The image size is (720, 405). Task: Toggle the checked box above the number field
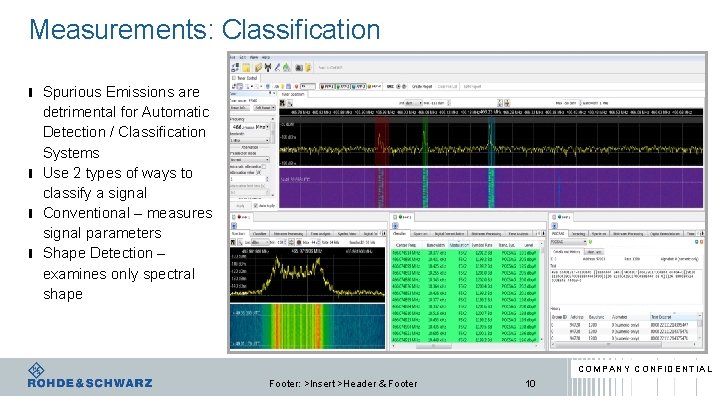[x=258, y=173]
